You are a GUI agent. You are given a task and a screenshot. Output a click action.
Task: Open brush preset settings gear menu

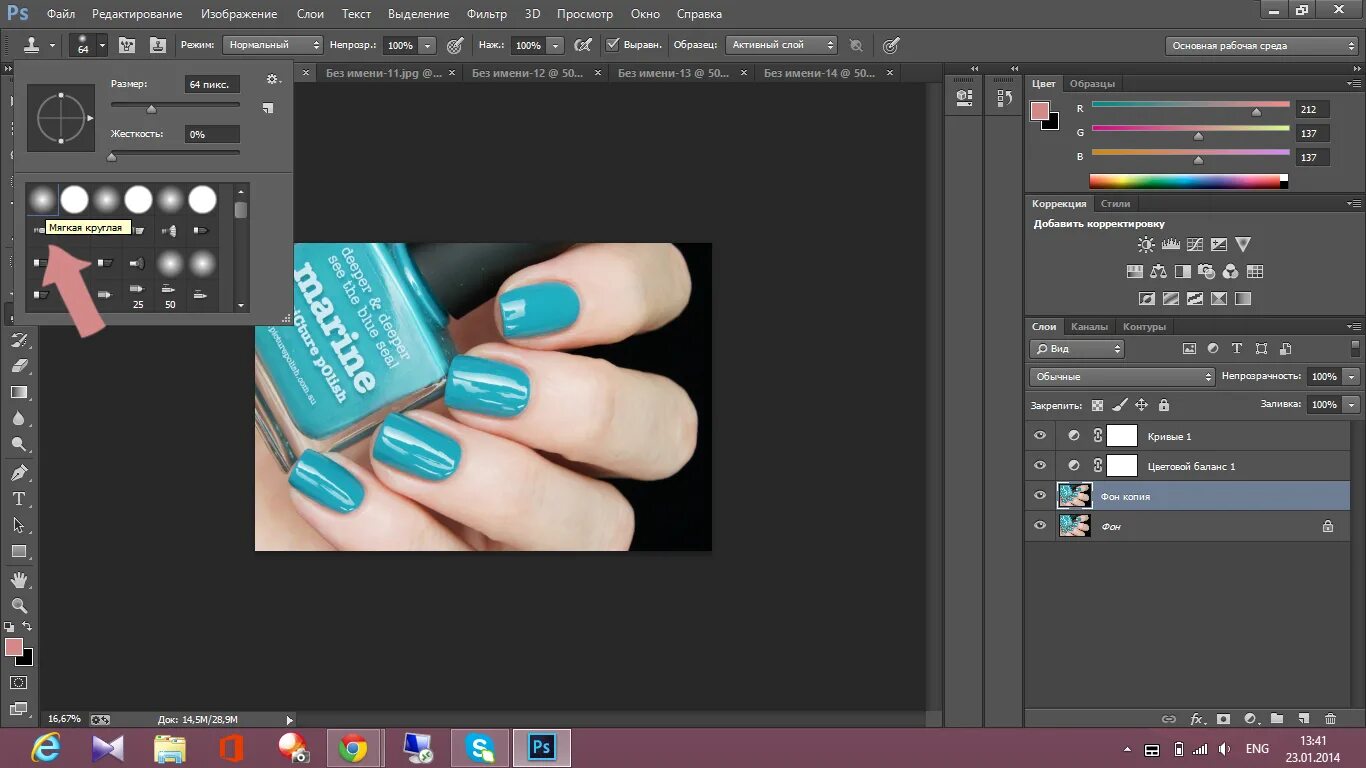click(272, 79)
